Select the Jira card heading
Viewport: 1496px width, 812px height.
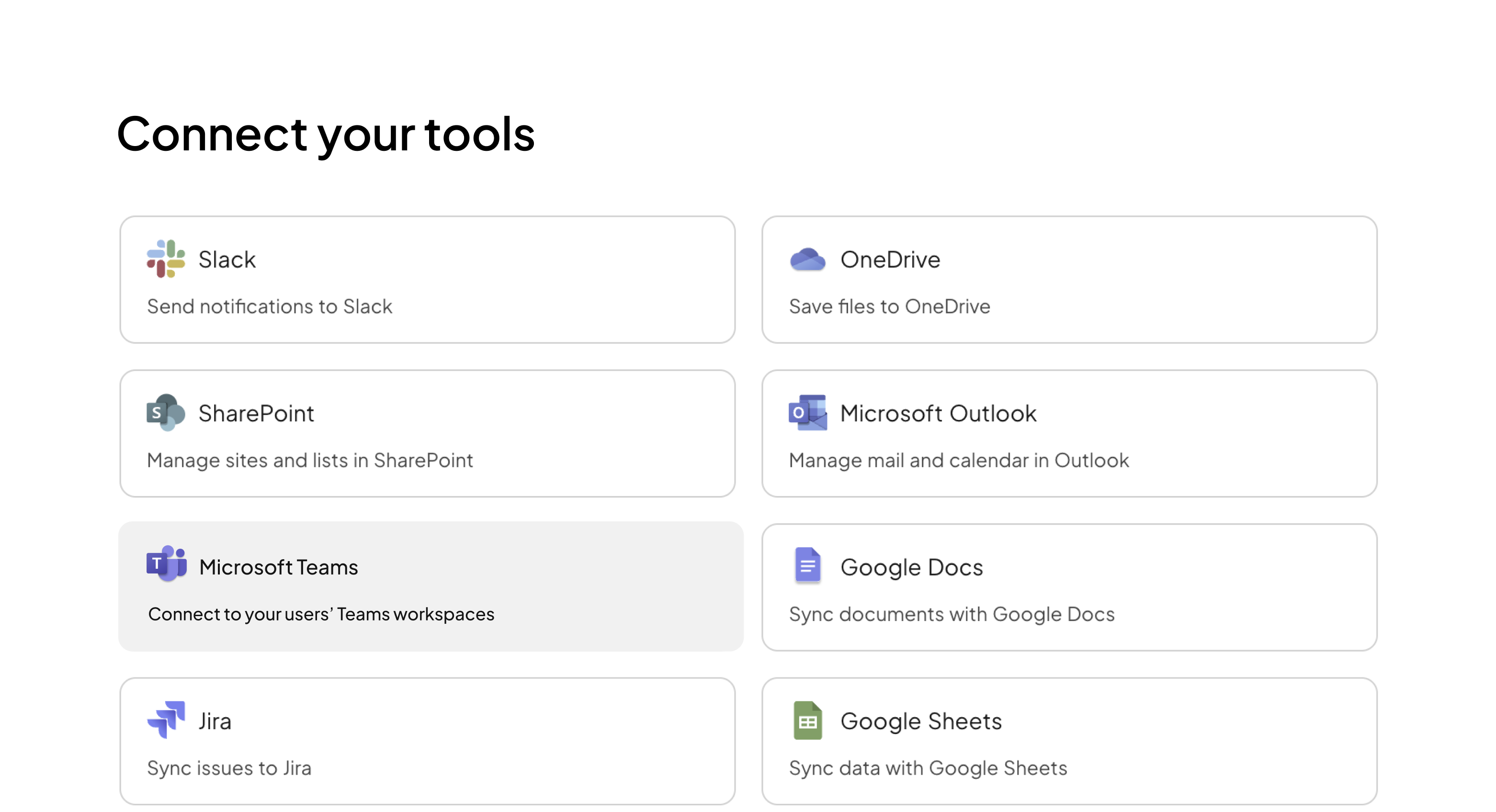[x=215, y=722]
